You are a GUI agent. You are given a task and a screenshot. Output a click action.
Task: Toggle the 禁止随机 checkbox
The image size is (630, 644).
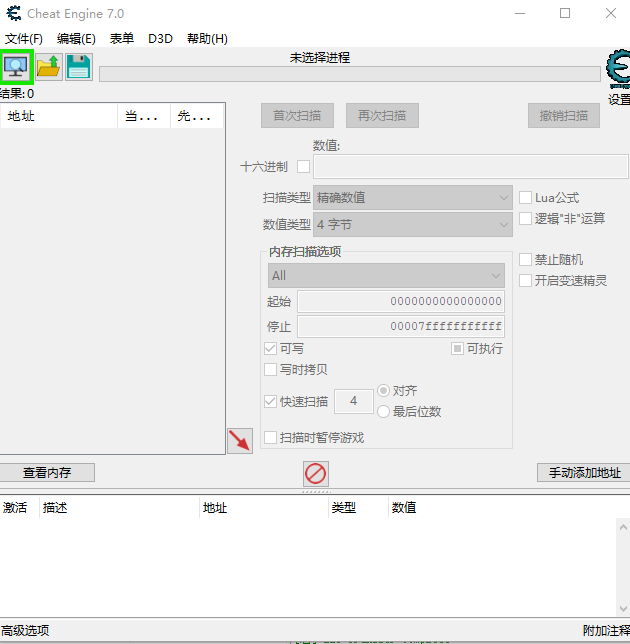pos(526,260)
